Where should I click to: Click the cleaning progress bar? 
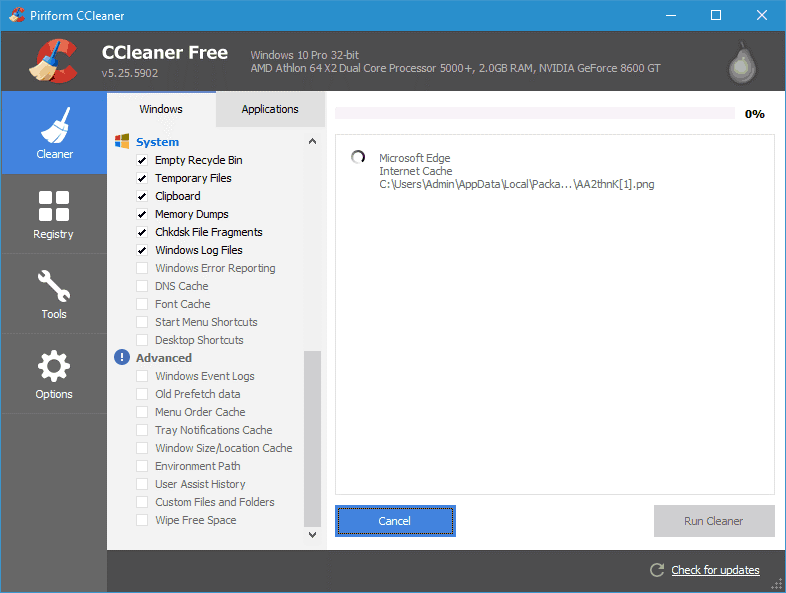tap(535, 114)
